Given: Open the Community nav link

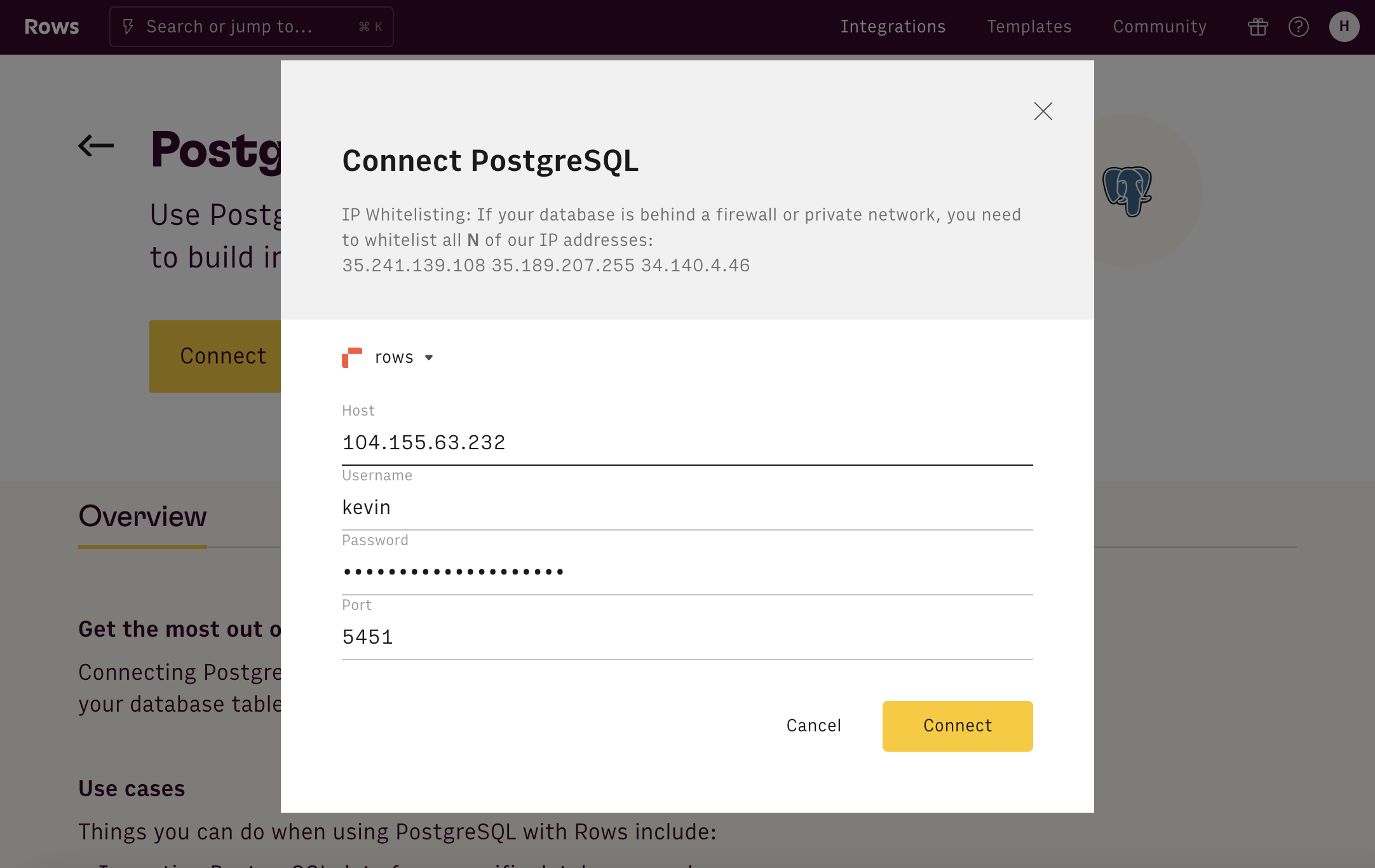Looking at the screenshot, I should (1160, 27).
